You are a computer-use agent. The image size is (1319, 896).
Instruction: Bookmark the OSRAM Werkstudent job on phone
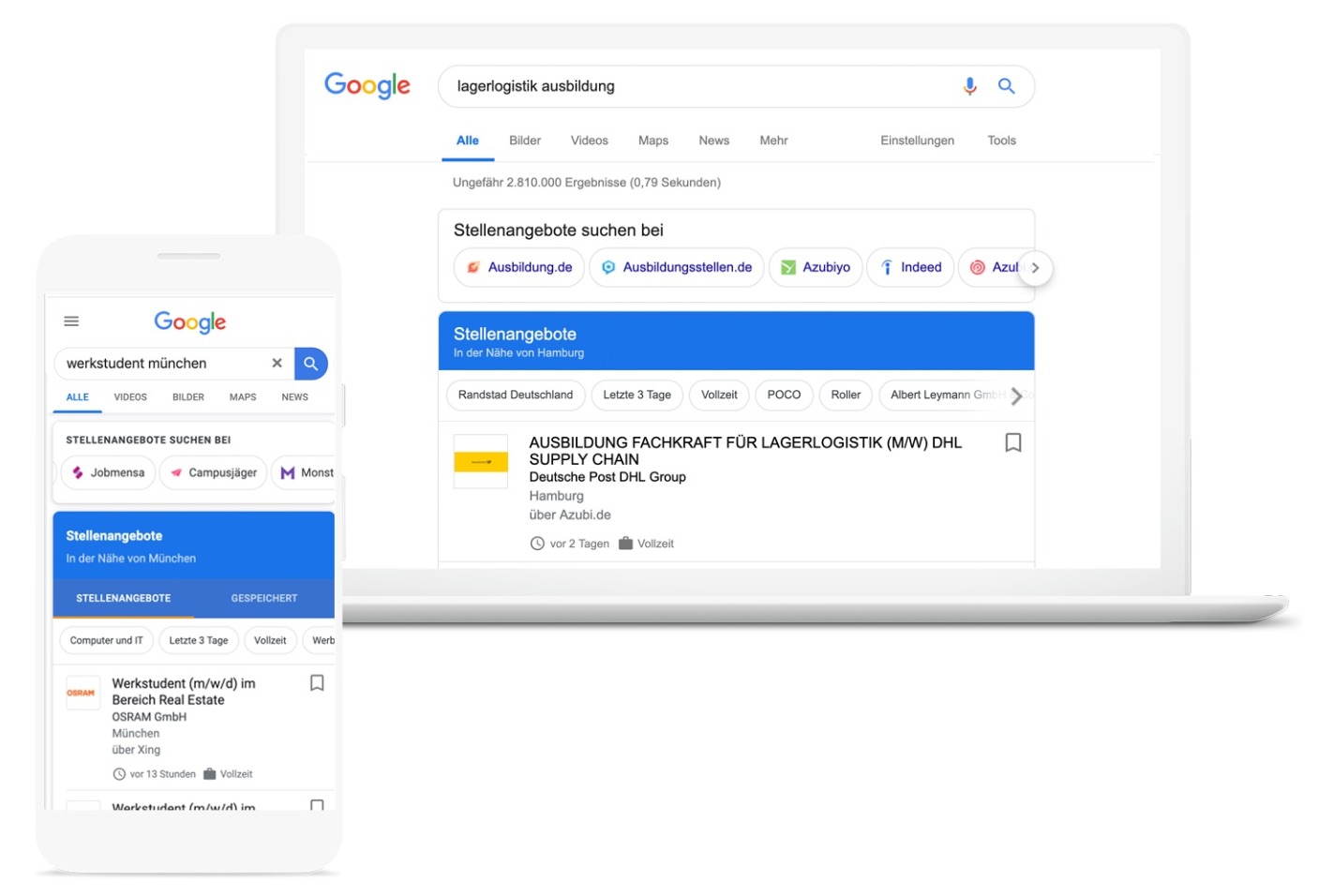click(x=317, y=683)
